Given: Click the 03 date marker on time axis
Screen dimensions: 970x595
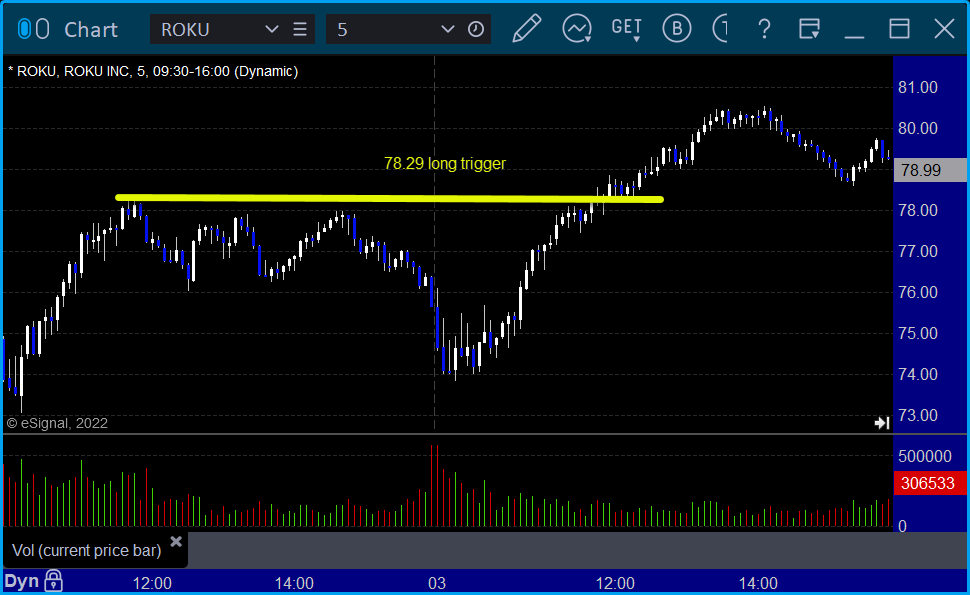Looking at the screenshot, I should pyautogui.click(x=437, y=583).
